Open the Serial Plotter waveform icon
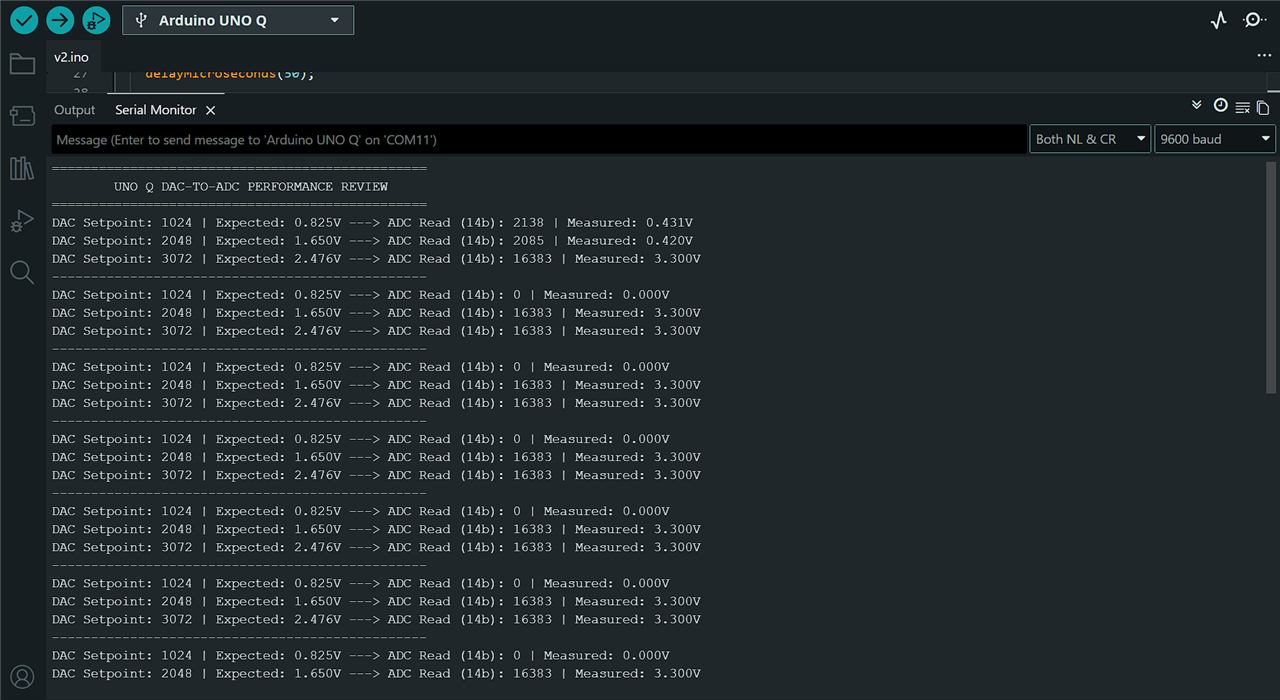Screen dimensions: 1280x700 point(1218,20)
